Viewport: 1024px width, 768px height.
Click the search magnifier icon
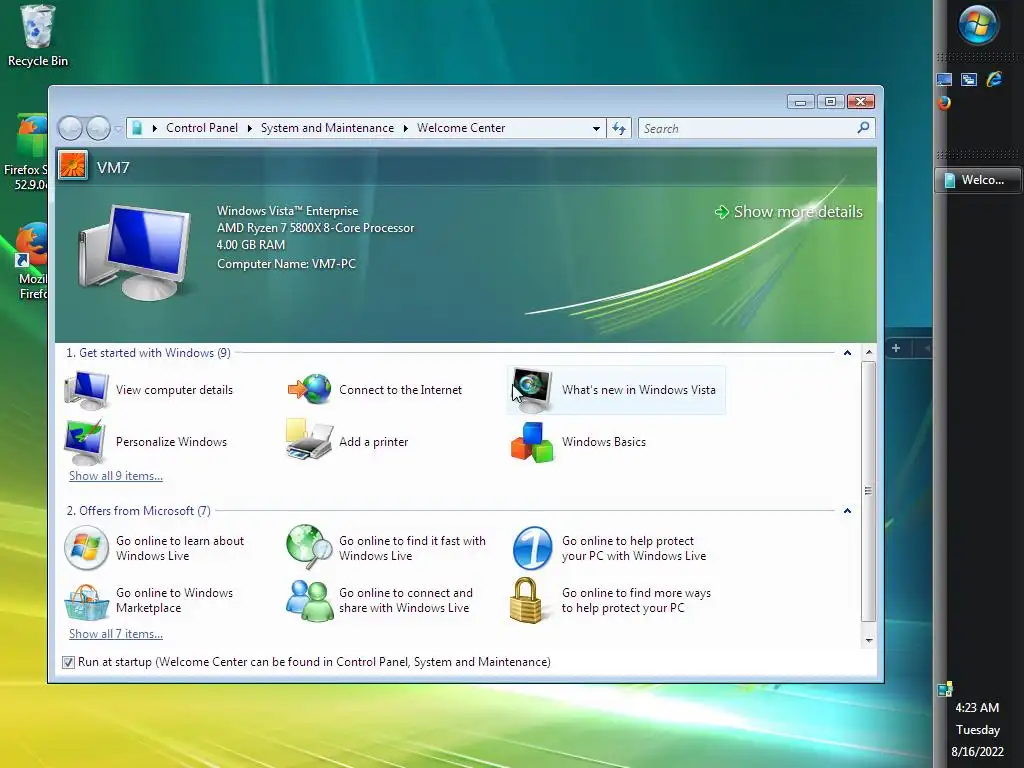click(863, 128)
